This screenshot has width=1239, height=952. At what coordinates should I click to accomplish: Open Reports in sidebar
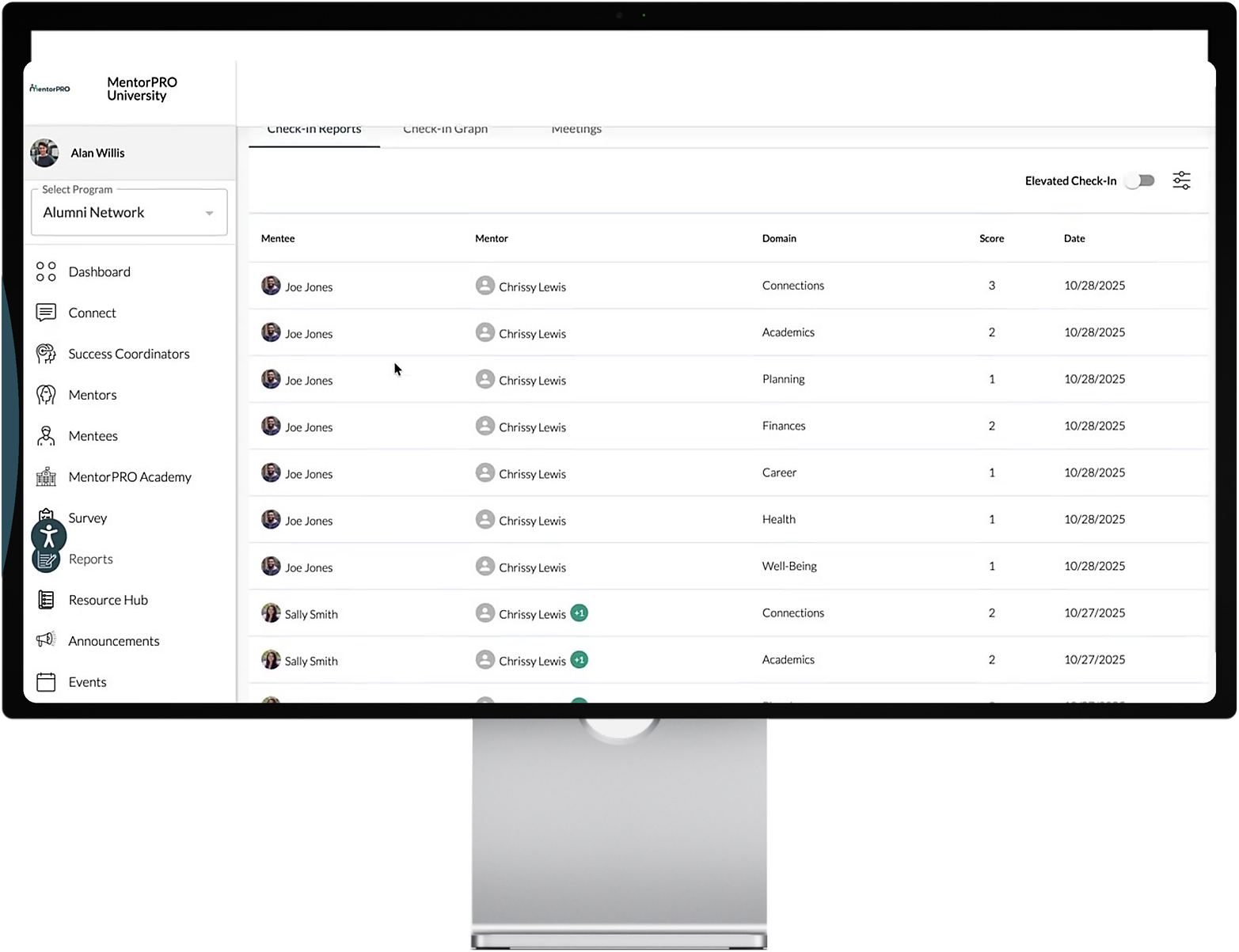(91, 559)
